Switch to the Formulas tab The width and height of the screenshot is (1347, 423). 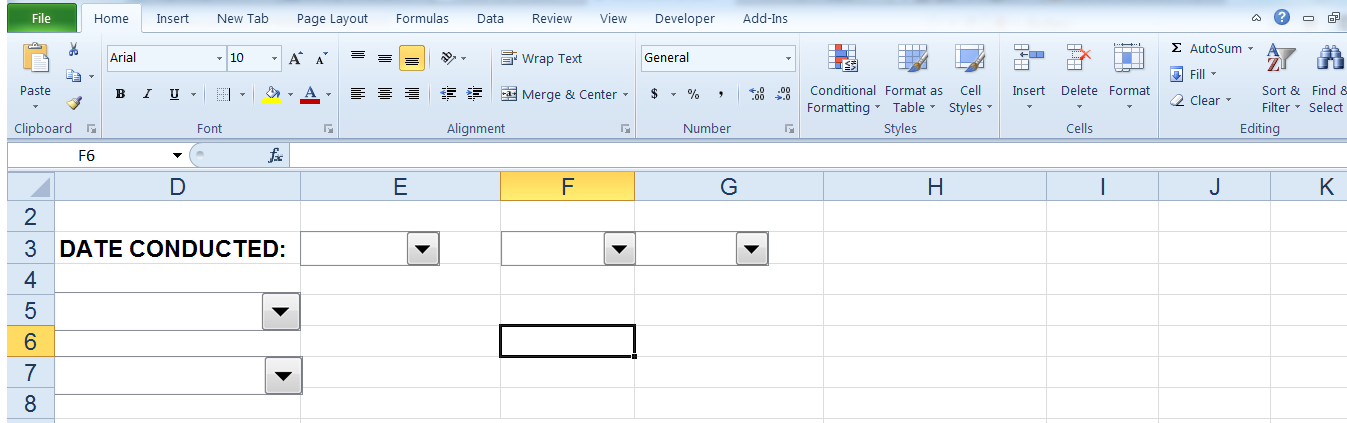click(422, 18)
